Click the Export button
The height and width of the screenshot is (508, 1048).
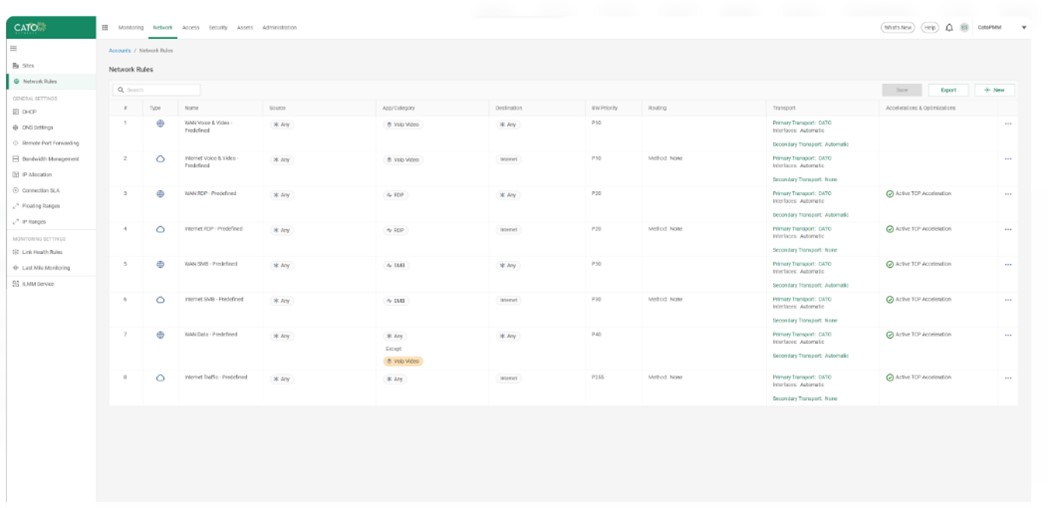(x=948, y=90)
